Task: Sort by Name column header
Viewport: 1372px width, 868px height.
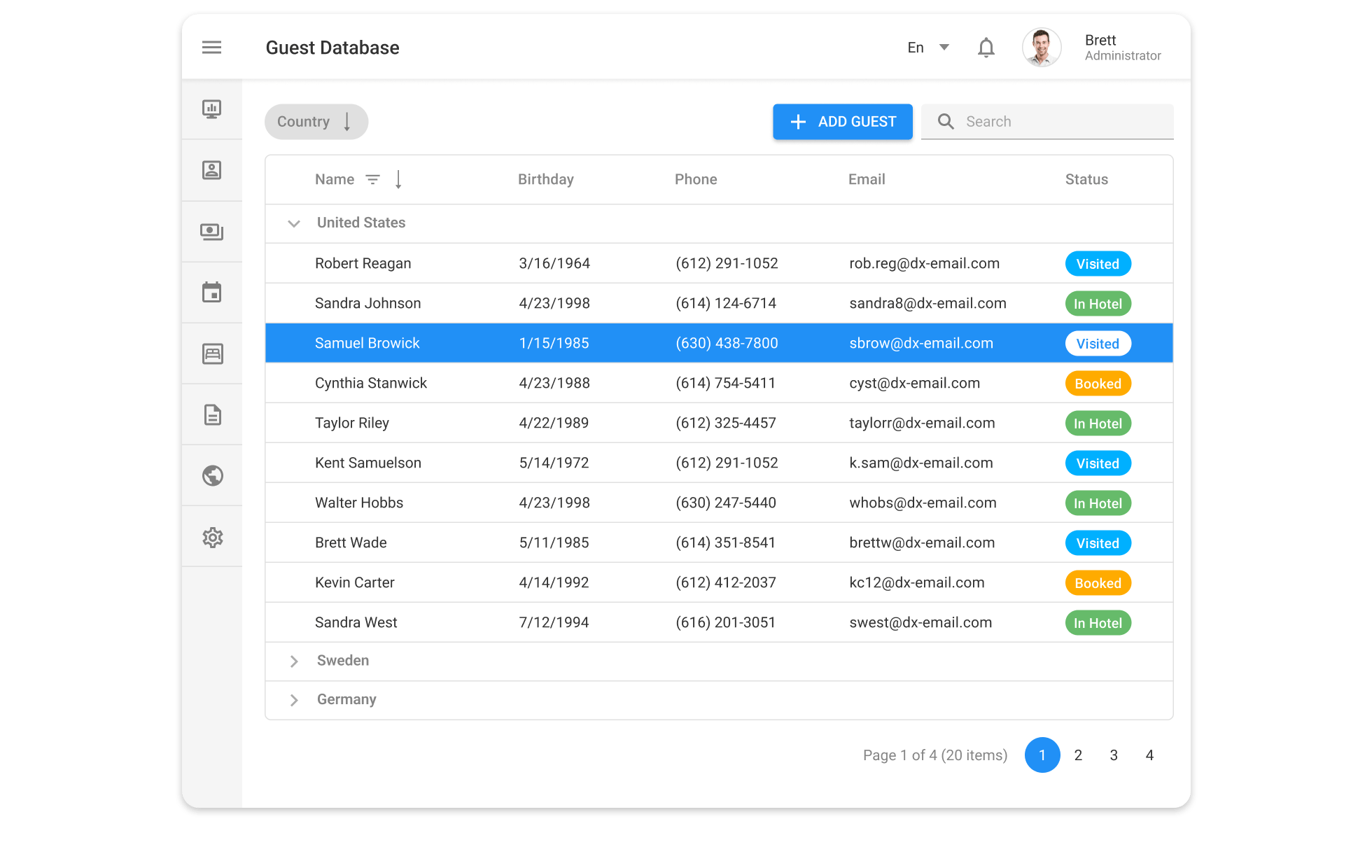Action: click(x=335, y=180)
